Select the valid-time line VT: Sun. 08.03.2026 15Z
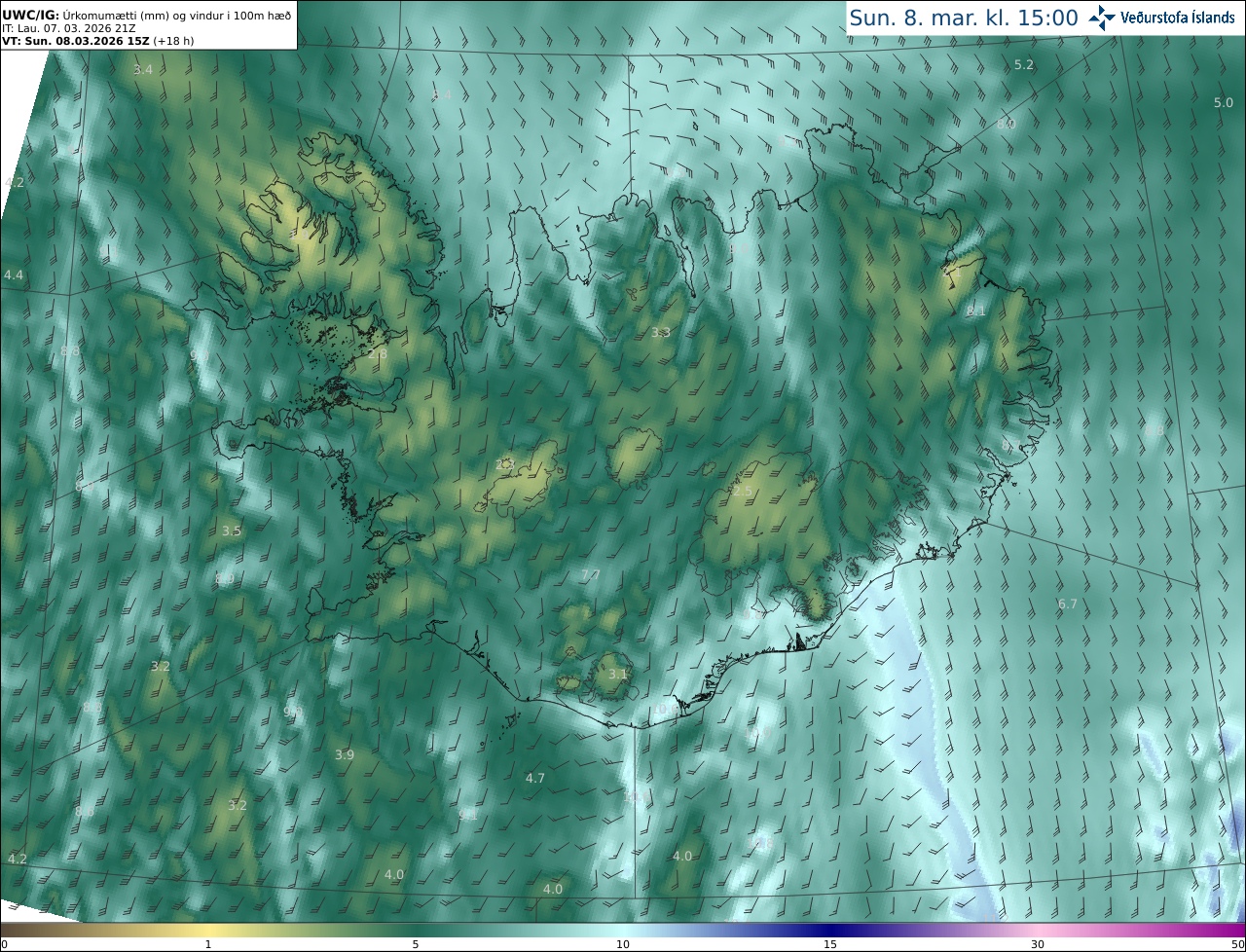Screen dimensions: 1246x952 tap(98, 41)
